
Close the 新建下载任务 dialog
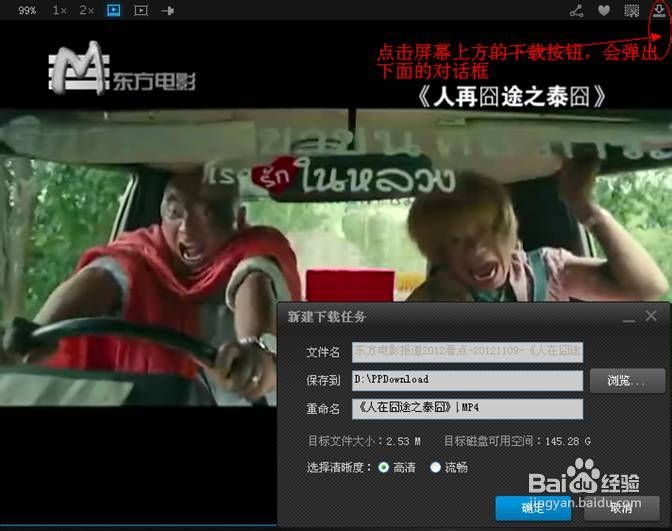click(651, 316)
